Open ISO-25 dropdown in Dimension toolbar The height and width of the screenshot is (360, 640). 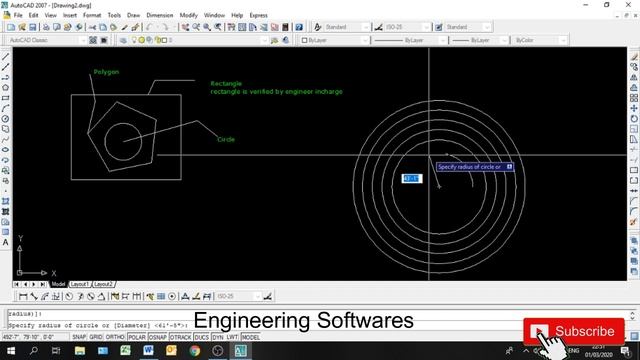click(x=258, y=296)
